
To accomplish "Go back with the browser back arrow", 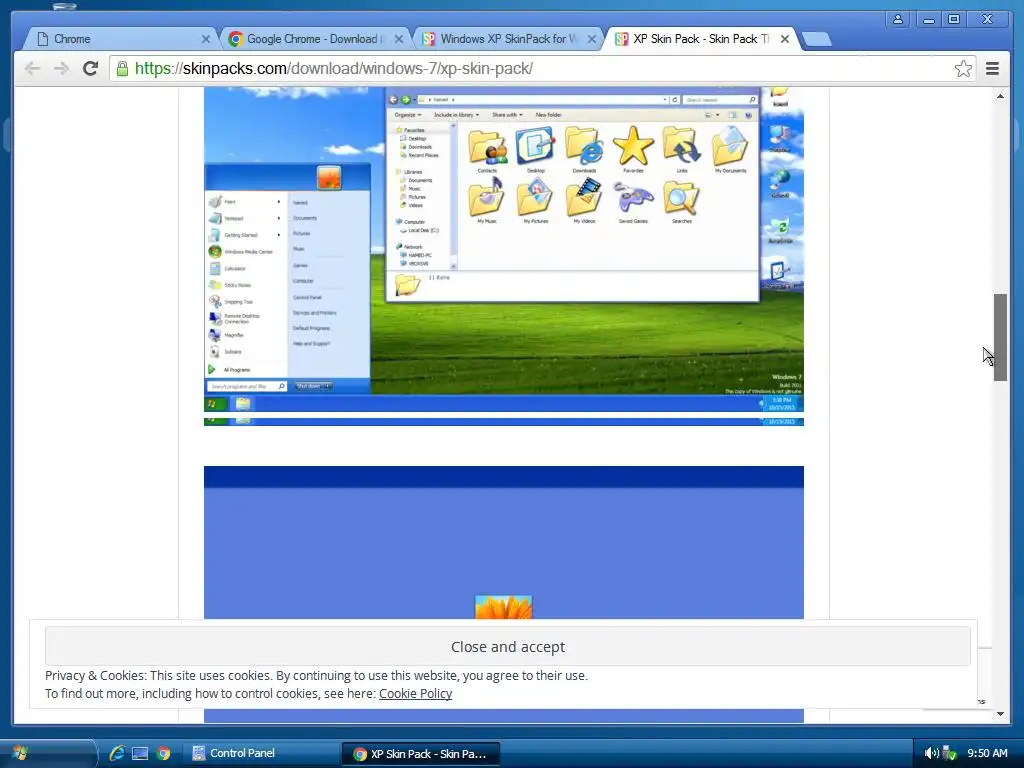I will click(x=32, y=69).
